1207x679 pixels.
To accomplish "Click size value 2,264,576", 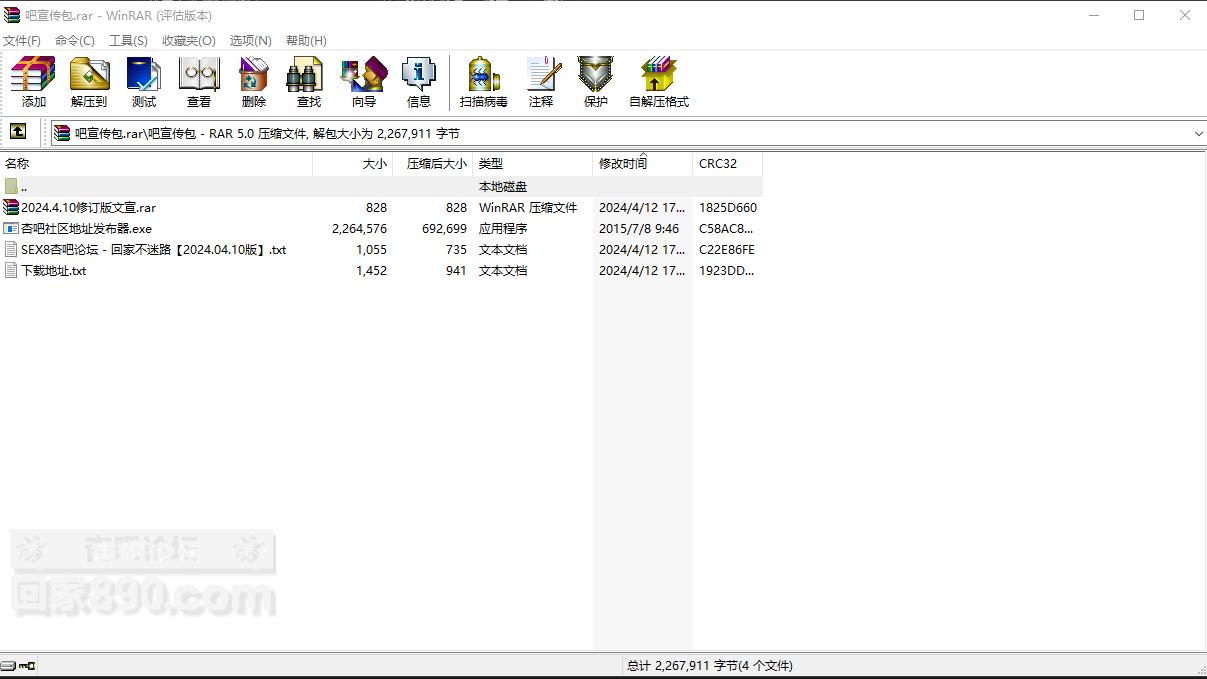I will [359, 228].
